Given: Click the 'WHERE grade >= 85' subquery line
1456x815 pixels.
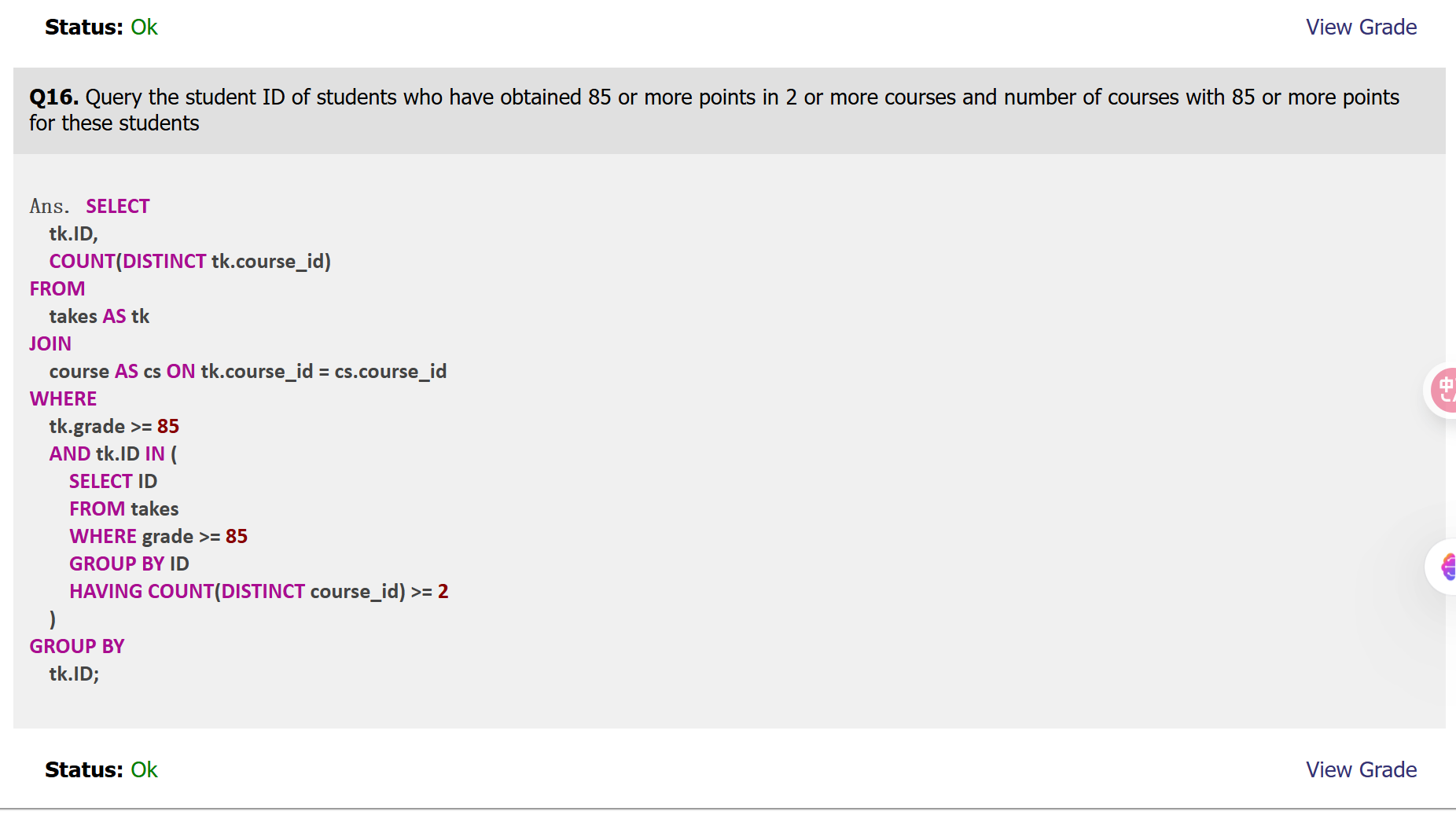Looking at the screenshot, I should pyautogui.click(x=158, y=536).
